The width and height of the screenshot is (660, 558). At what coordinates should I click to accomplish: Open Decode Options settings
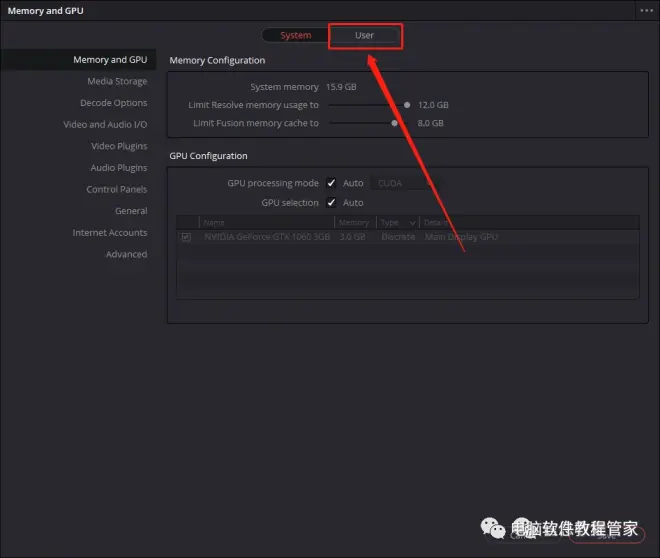click(114, 103)
